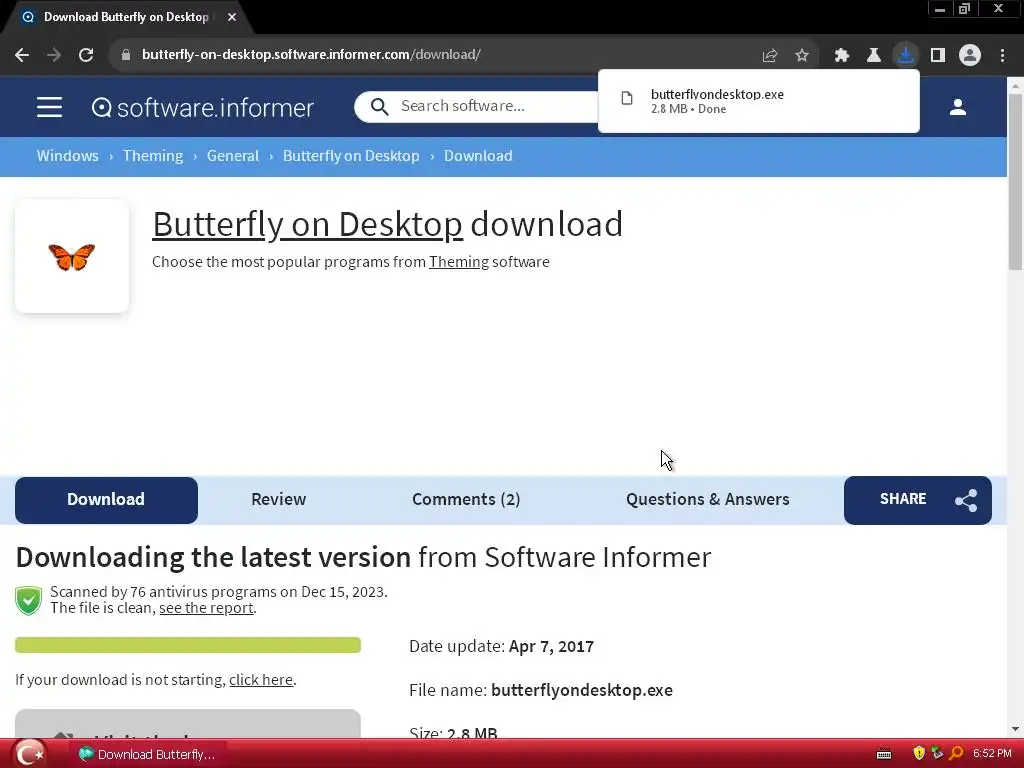Open the extensions puzzle icon
The height and width of the screenshot is (768, 1024).
[842, 56]
